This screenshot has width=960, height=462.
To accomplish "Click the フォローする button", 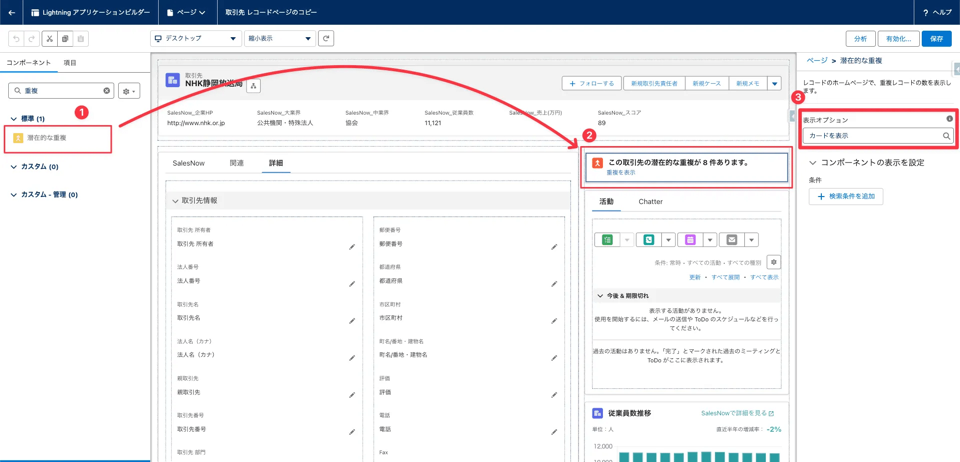I will click(591, 84).
